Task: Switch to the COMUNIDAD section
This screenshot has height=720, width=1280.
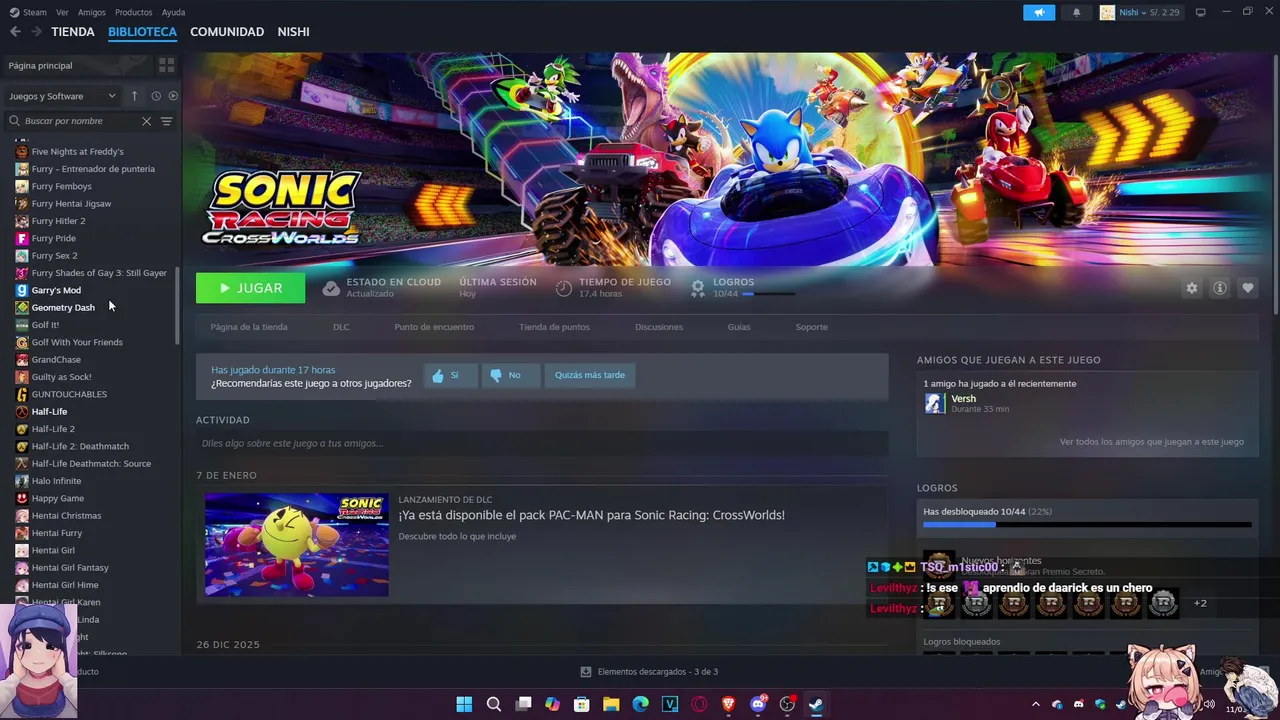Action: 227,32
